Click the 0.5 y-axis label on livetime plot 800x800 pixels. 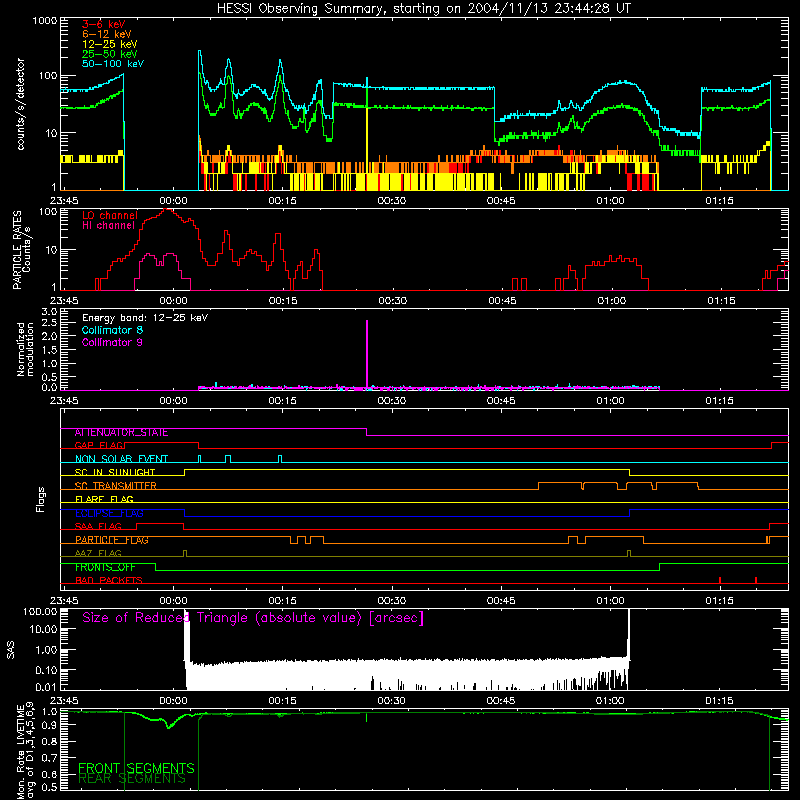pyautogui.click(x=49, y=787)
